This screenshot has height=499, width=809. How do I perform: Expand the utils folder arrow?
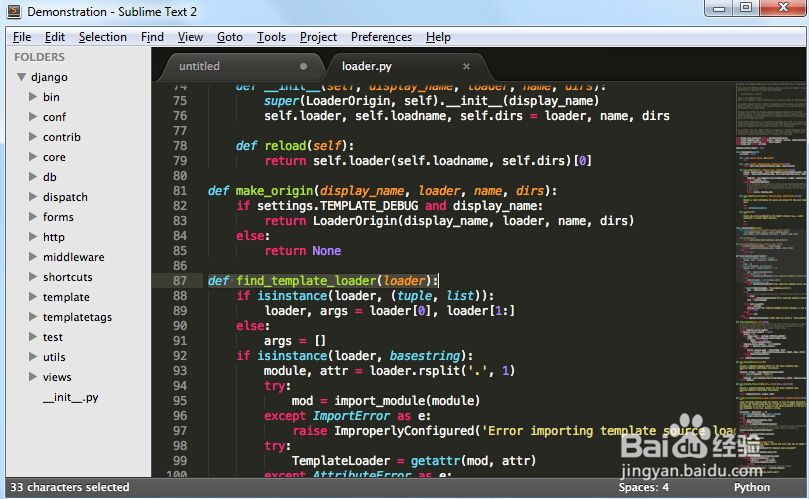33,357
